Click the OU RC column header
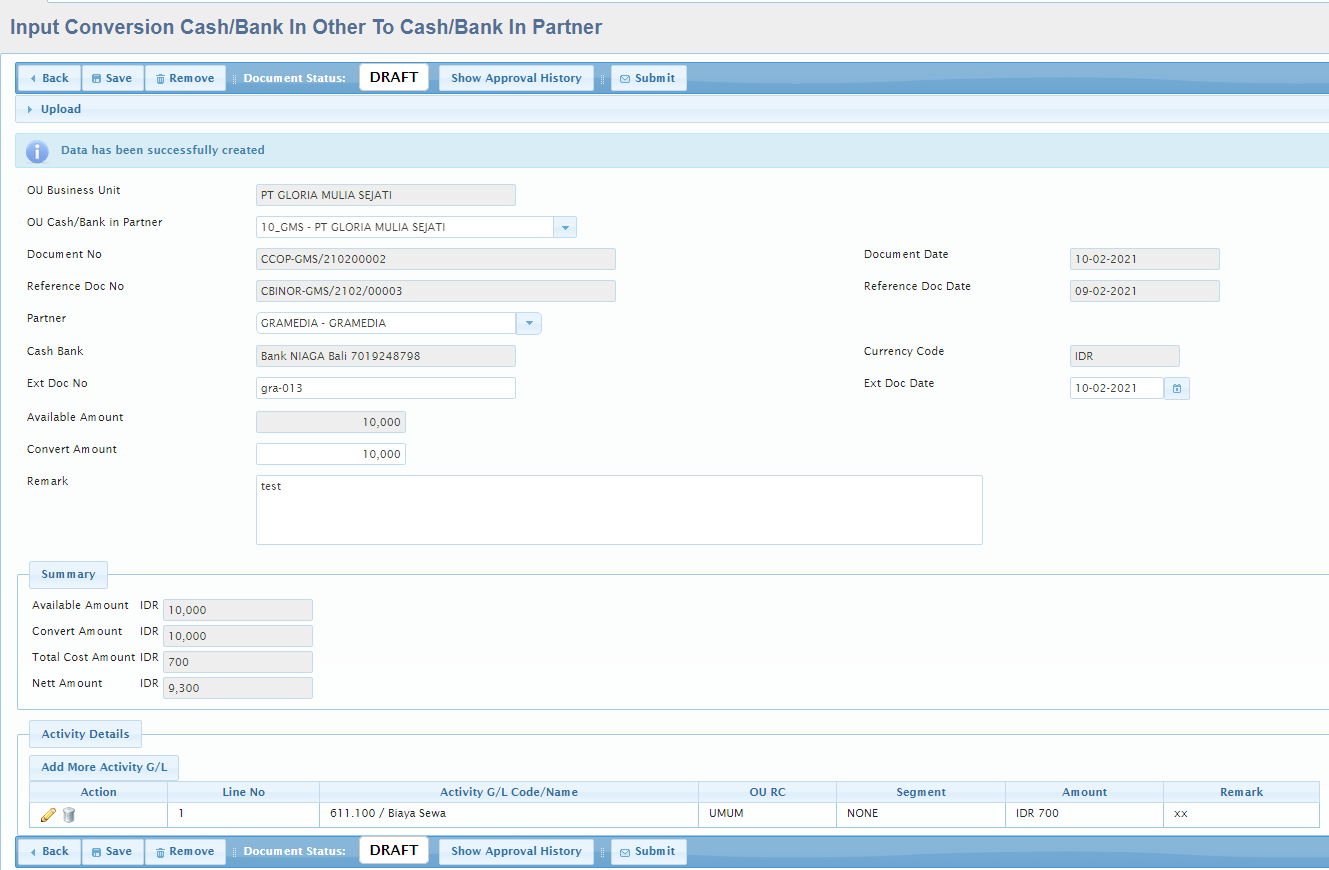This screenshot has width=1329, height=870. click(767, 792)
